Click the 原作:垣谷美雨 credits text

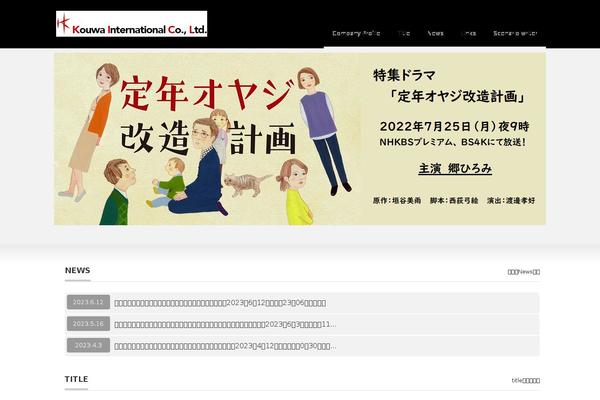(397, 200)
